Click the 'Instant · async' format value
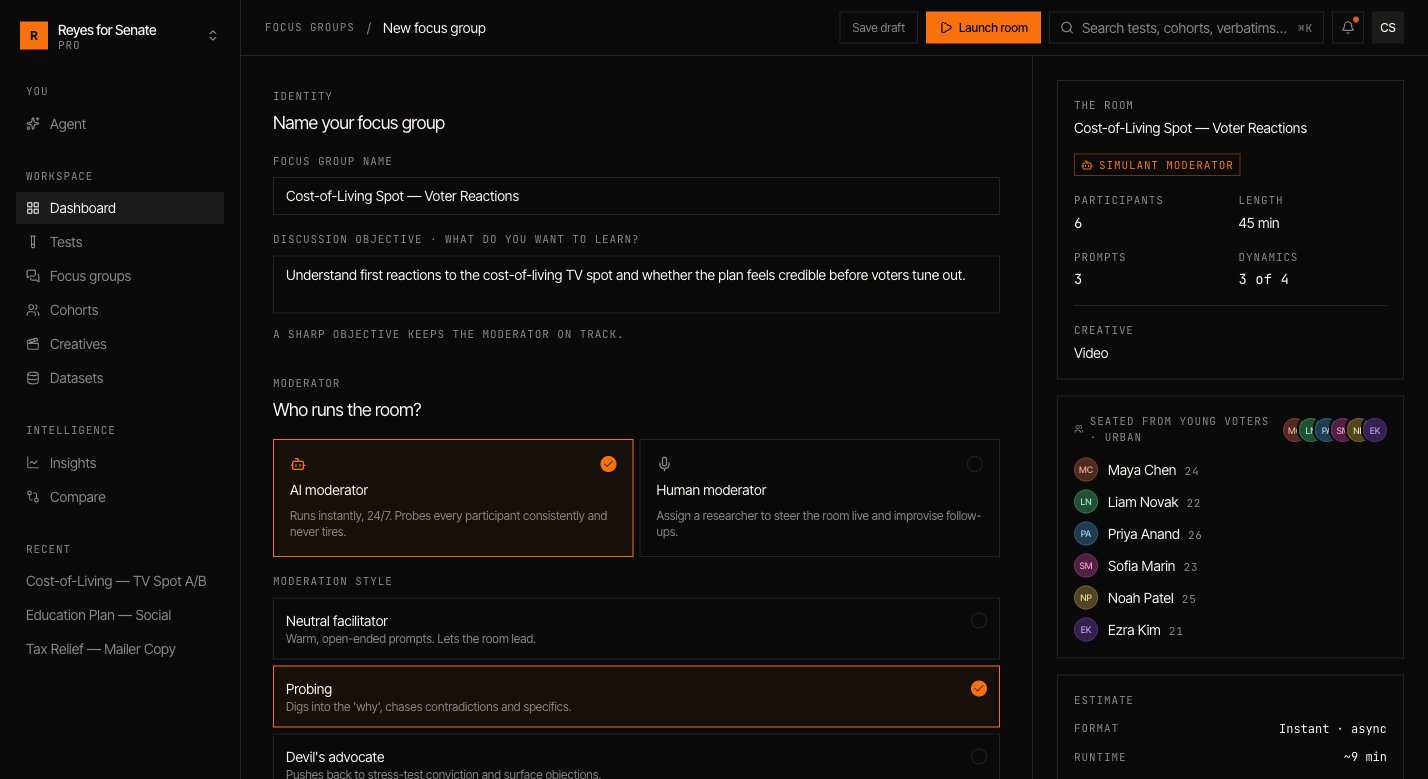The width and height of the screenshot is (1428, 779). click(x=1333, y=728)
